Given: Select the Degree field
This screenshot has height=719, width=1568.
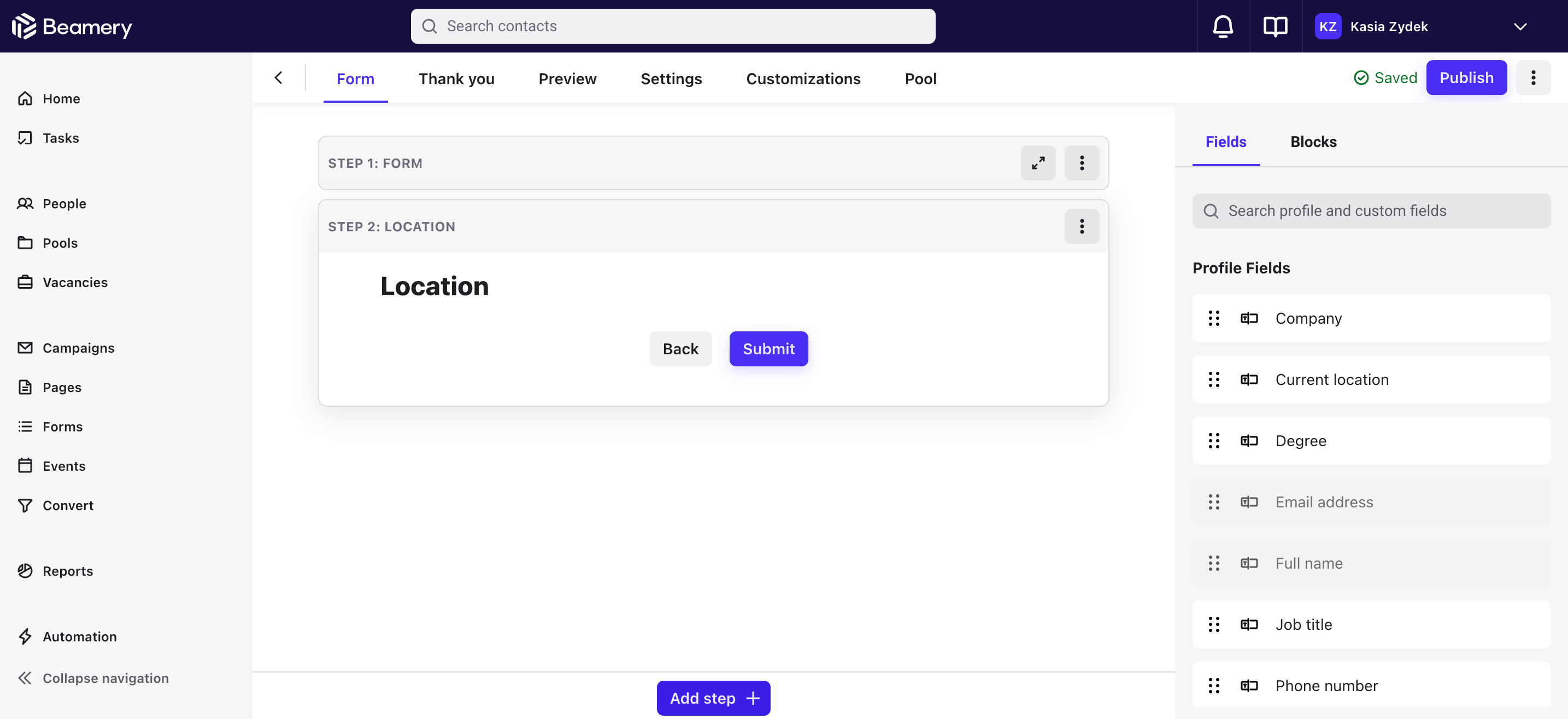Looking at the screenshot, I should click(x=1371, y=441).
